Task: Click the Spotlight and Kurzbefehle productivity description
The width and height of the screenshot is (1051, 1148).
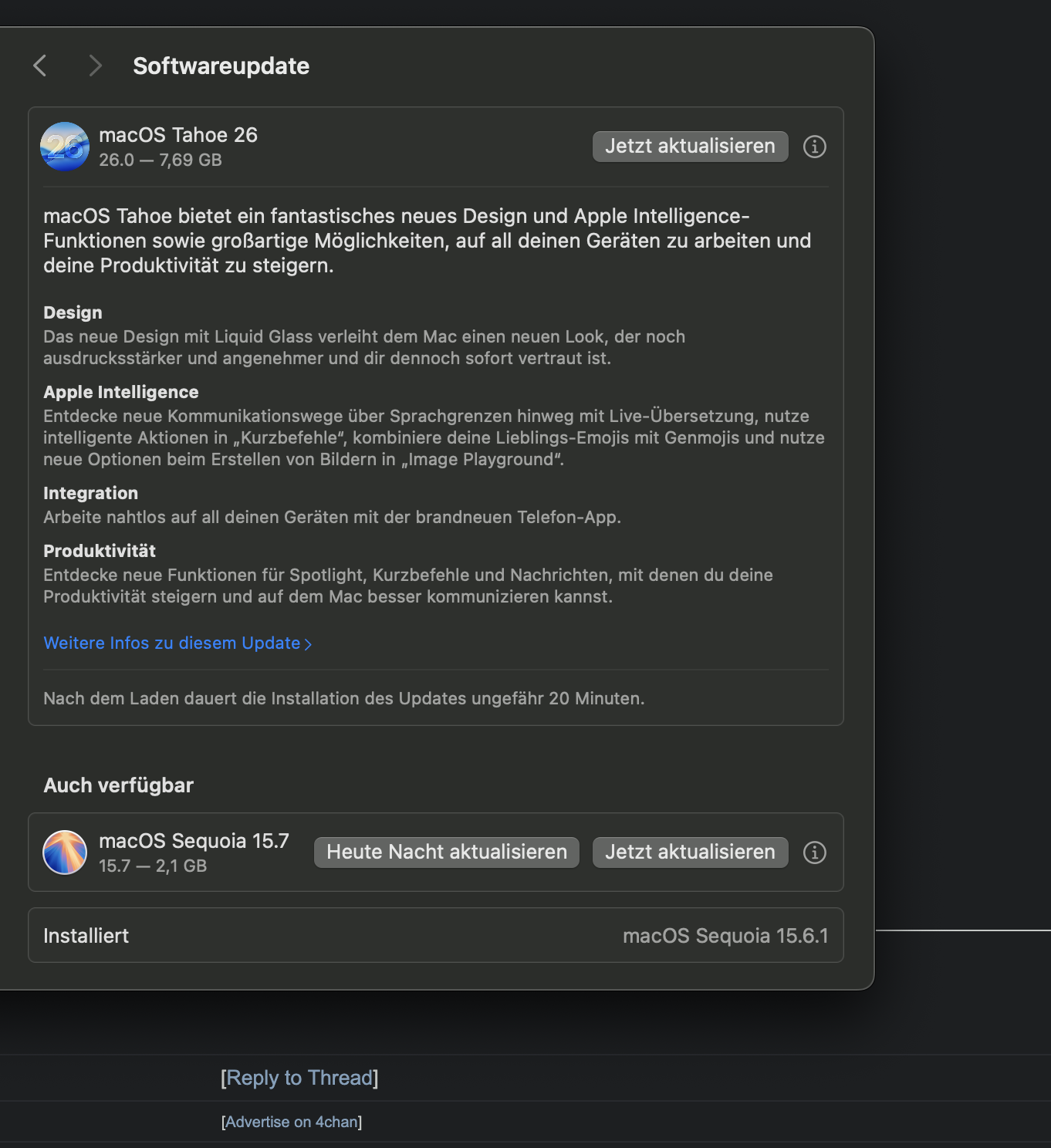Action: click(408, 586)
